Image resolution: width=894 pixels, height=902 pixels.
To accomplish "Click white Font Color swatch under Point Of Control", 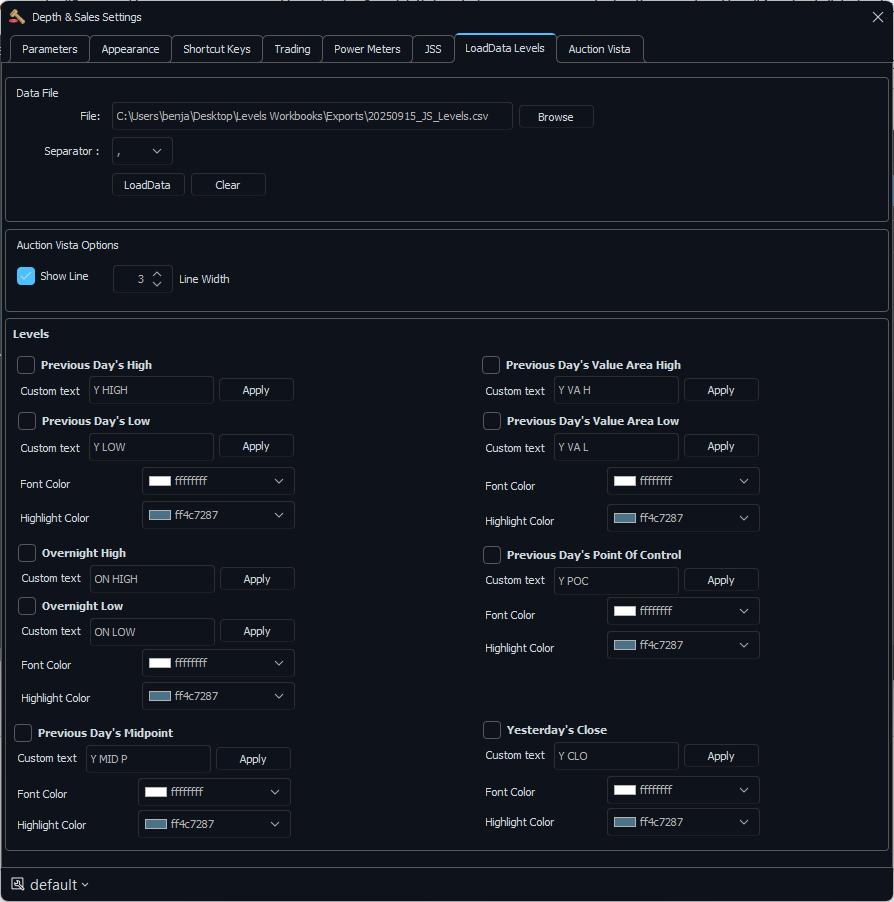I will 625,611.
